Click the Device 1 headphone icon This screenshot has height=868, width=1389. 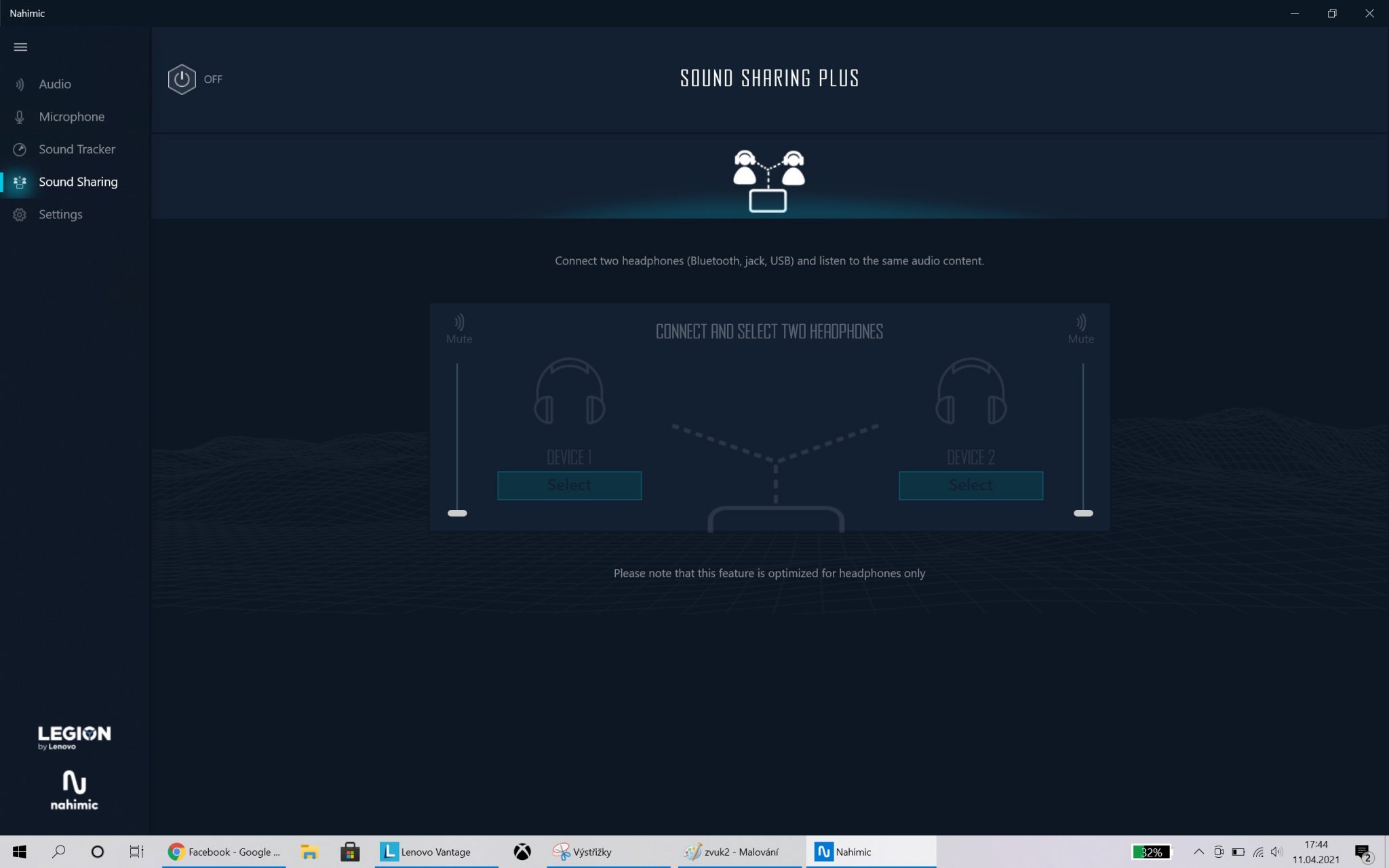click(x=569, y=392)
